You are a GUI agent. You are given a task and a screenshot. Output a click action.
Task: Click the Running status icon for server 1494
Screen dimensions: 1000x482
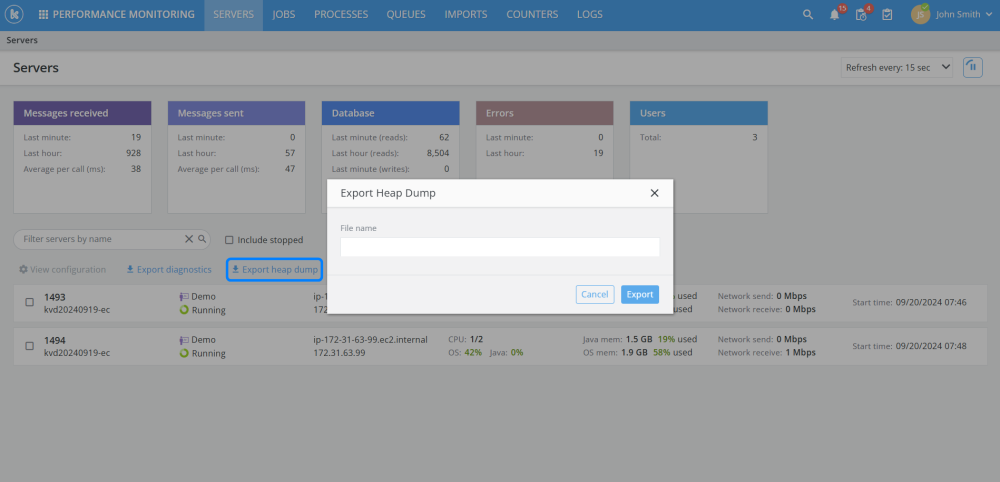[184, 353]
